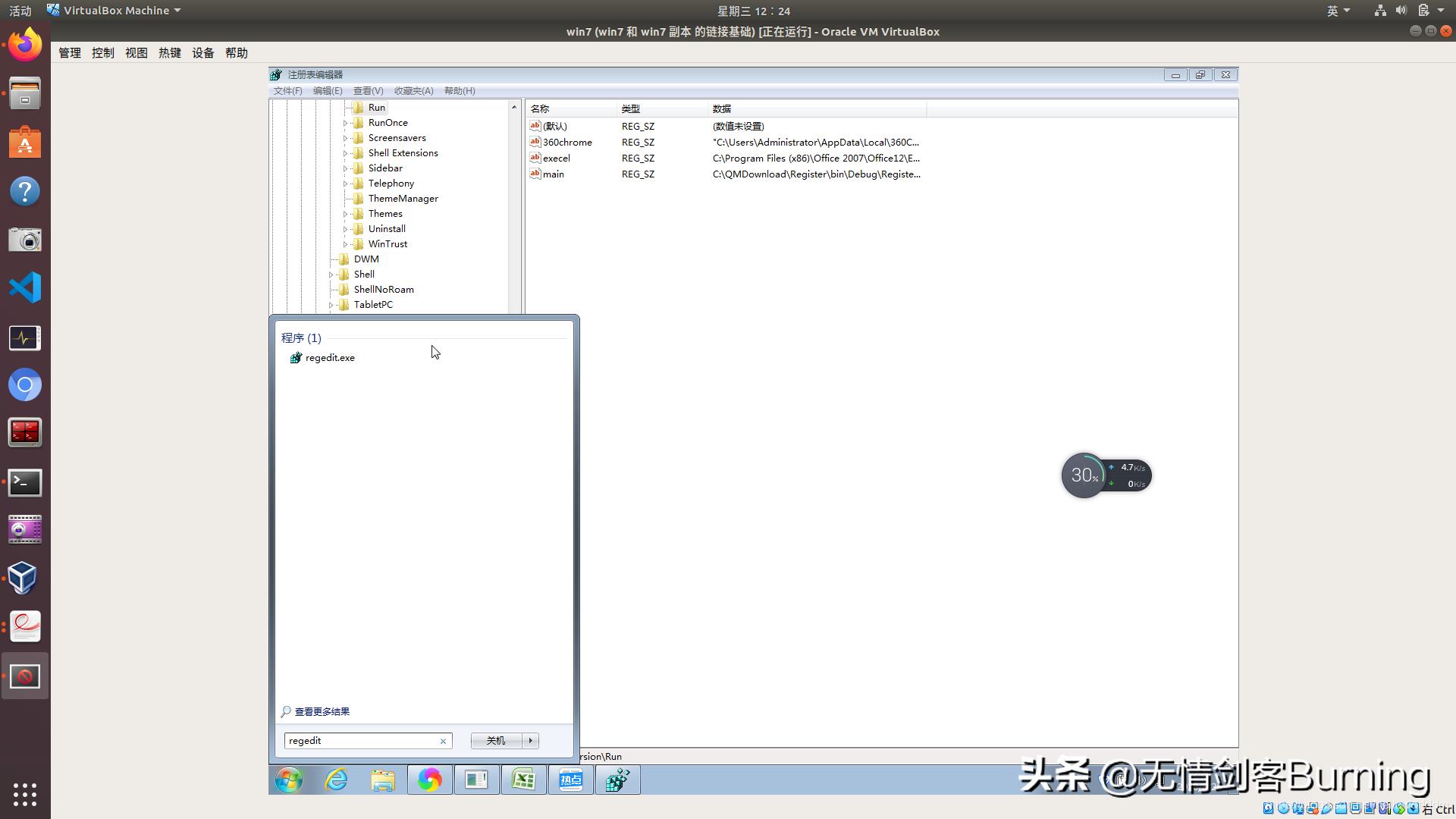1456x819 pixels.
Task: Click 查看更多结果 link
Action: click(322, 711)
